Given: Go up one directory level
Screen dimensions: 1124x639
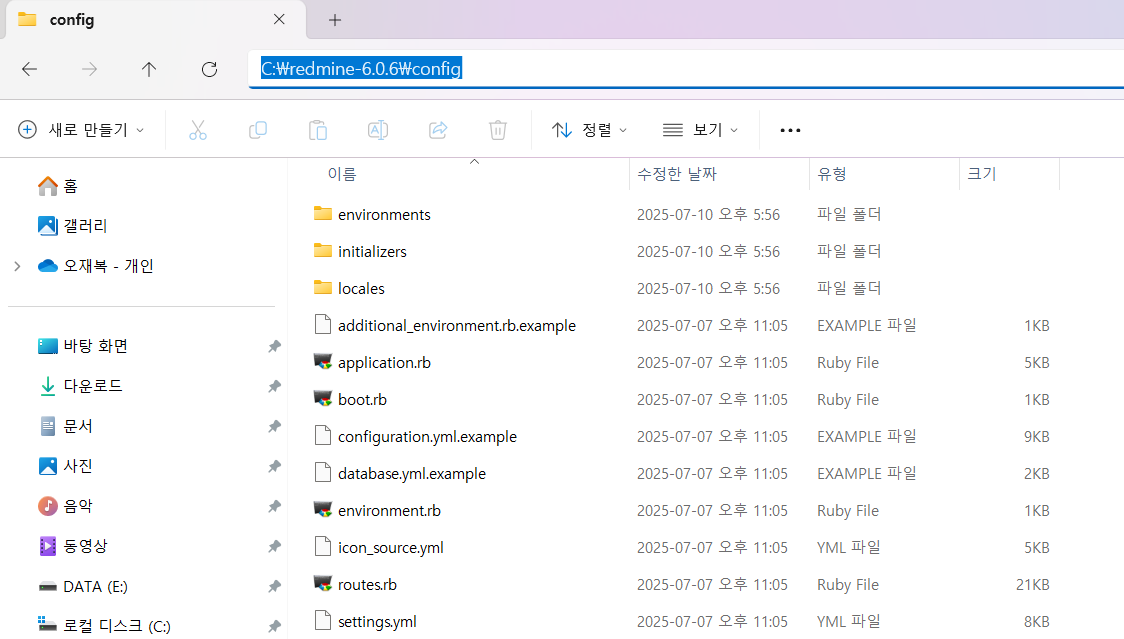Looking at the screenshot, I should pyautogui.click(x=149, y=69).
